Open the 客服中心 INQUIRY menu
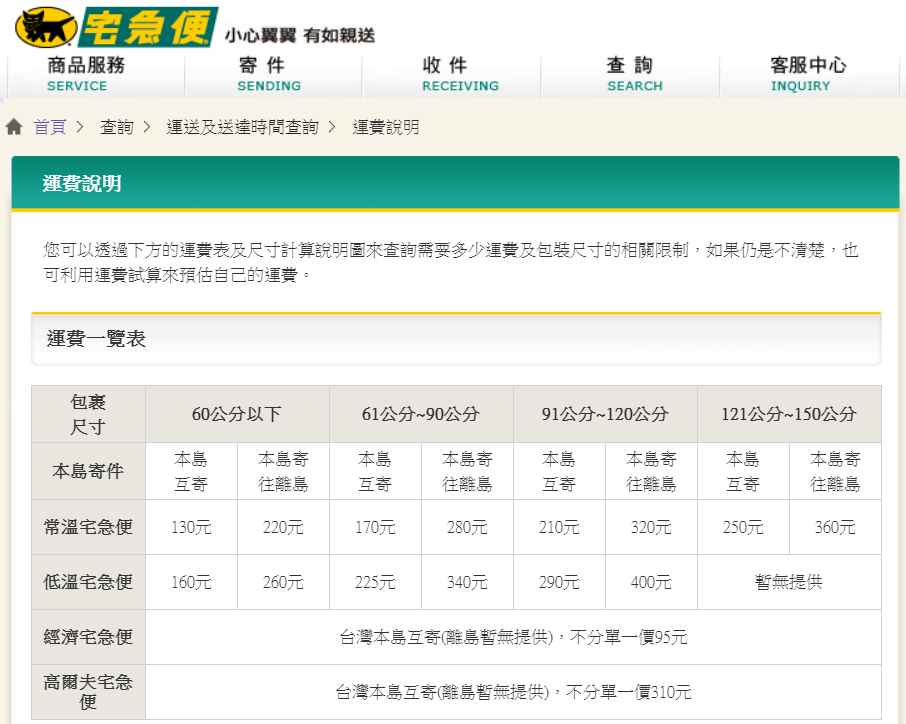Screen dimensions: 906x724 pos(808,74)
